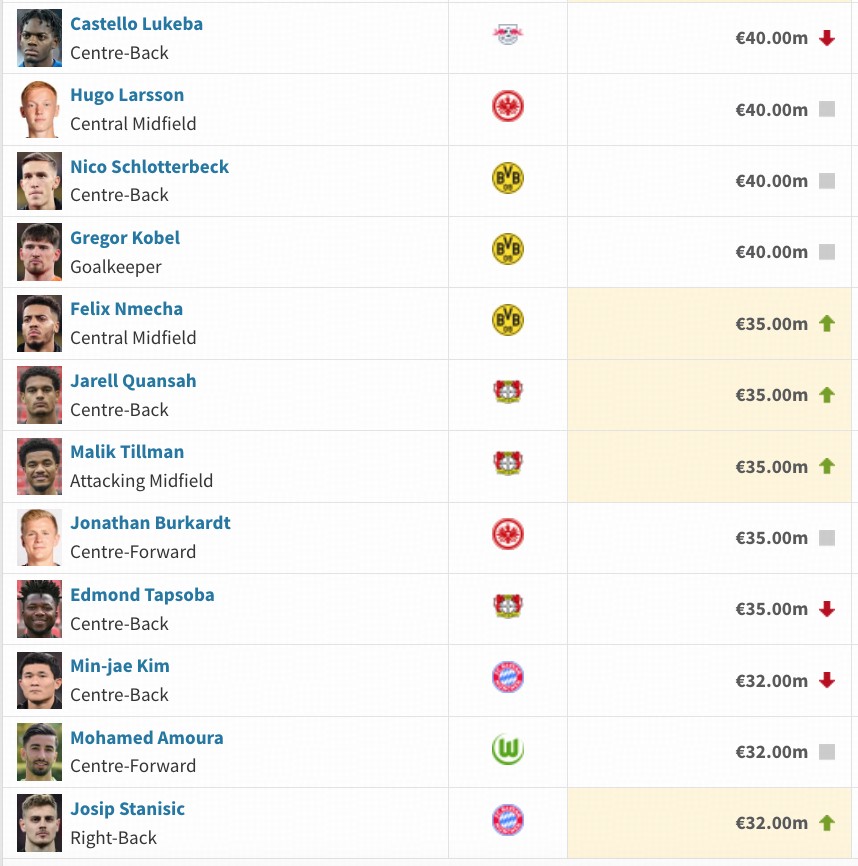
Task: Click grey unchanged marker for Gregor Kobel
Action: coord(826,252)
